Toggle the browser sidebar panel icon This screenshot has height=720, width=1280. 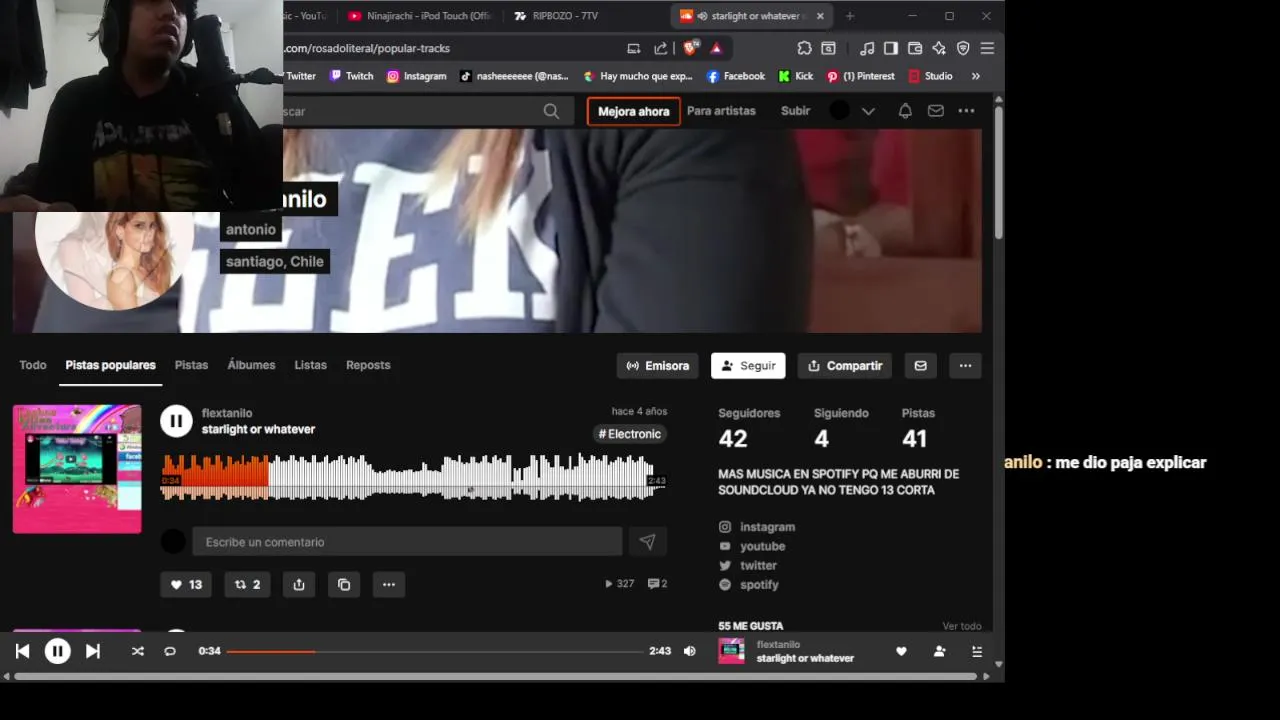point(891,48)
